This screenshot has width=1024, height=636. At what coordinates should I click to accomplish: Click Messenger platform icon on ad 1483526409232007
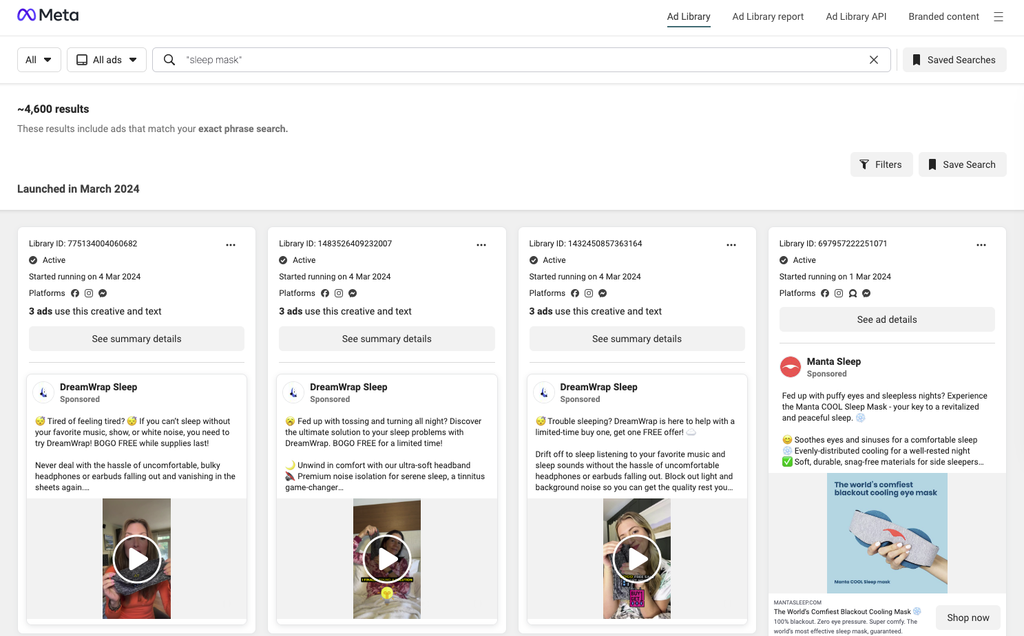(353, 293)
